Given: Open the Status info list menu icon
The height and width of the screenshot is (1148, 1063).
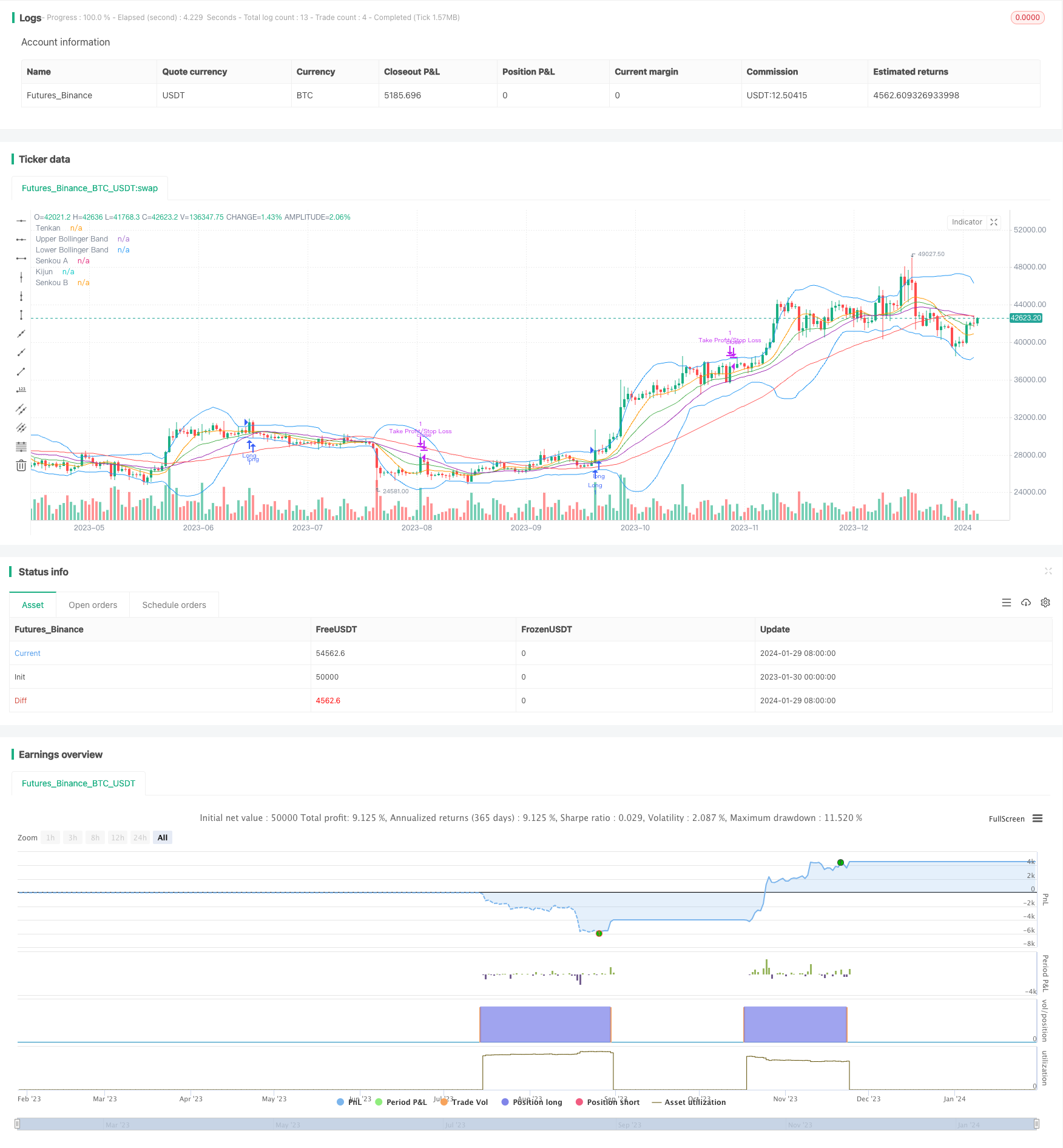Looking at the screenshot, I should [x=1007, y=603].
